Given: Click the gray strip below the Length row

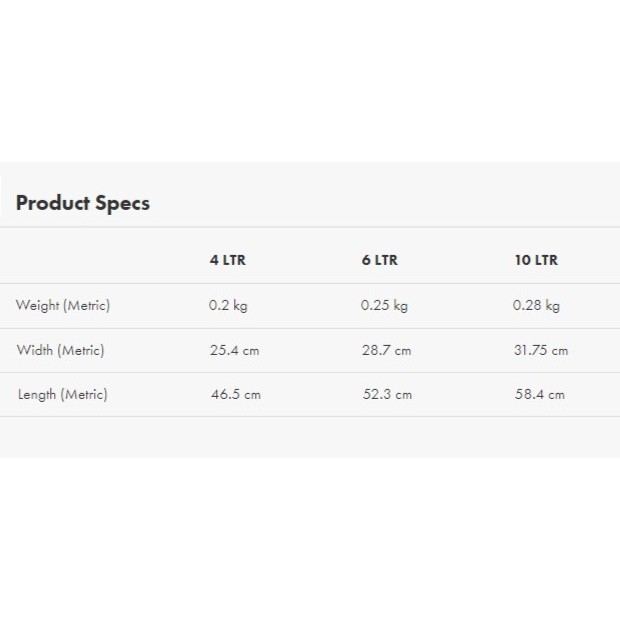Looking at the screenshot, I should pyautogui.click(x=310, y=437).
